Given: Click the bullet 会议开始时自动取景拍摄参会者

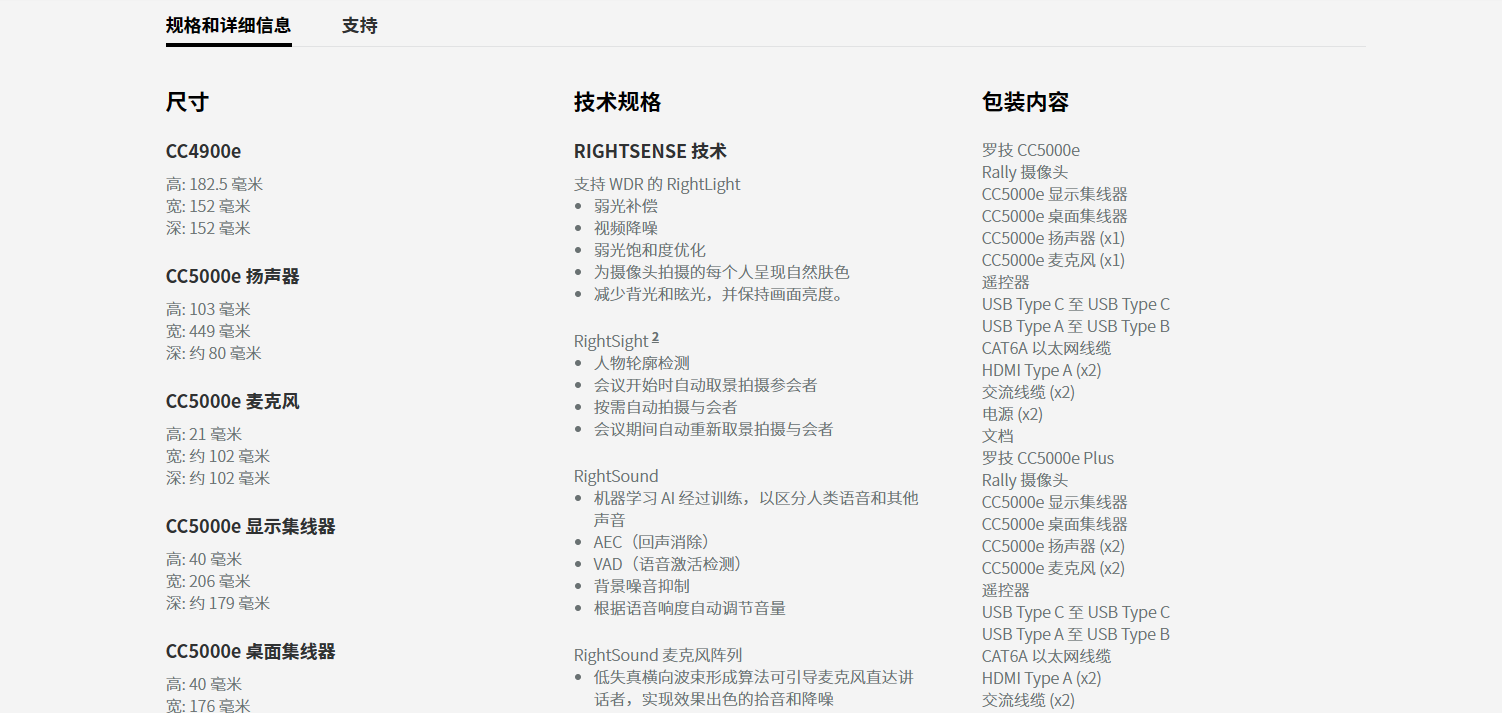Looking at the screenshot, I should tap(706, 385).
